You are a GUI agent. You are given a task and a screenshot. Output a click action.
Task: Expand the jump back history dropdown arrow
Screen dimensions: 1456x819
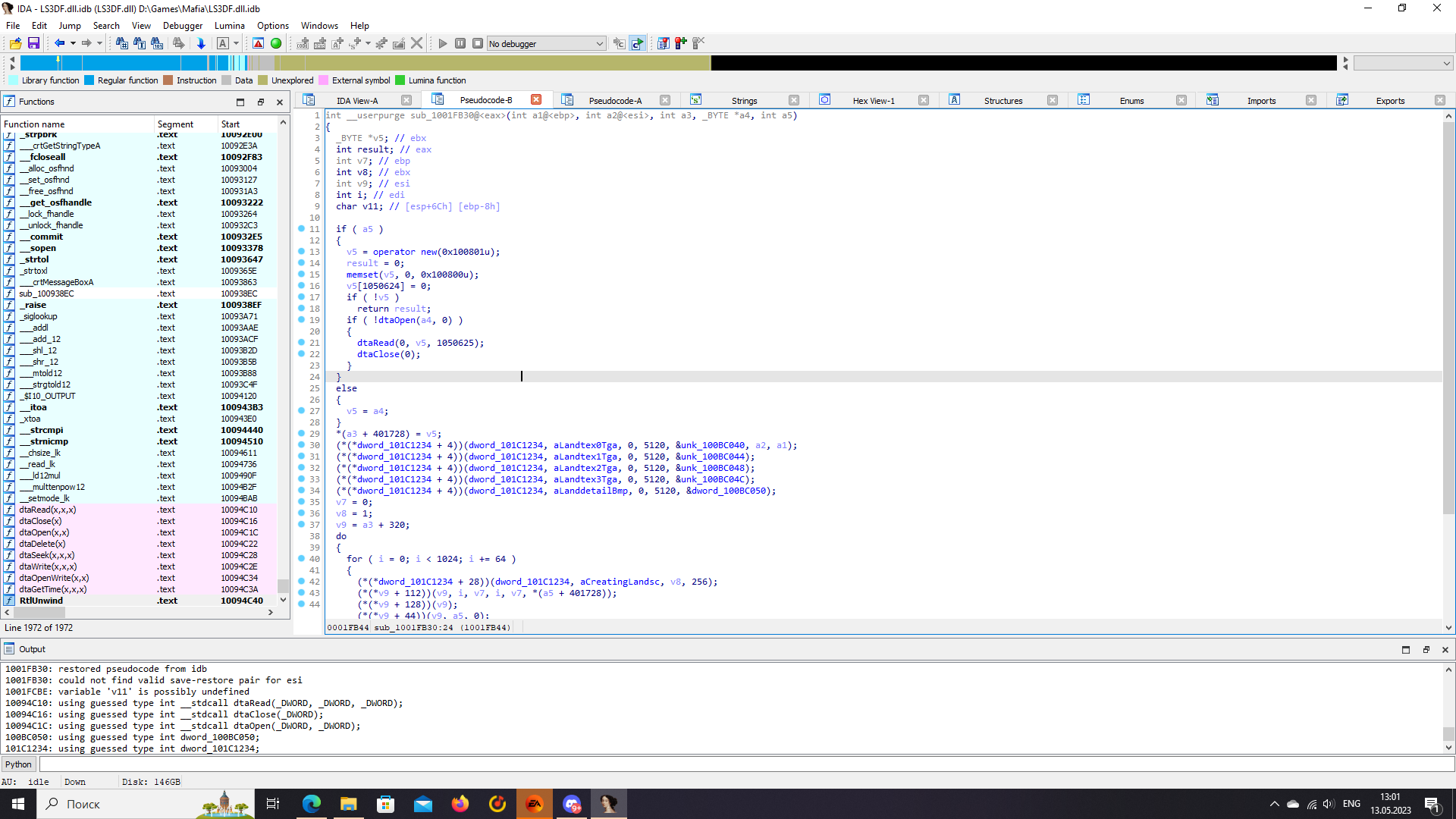73,43
